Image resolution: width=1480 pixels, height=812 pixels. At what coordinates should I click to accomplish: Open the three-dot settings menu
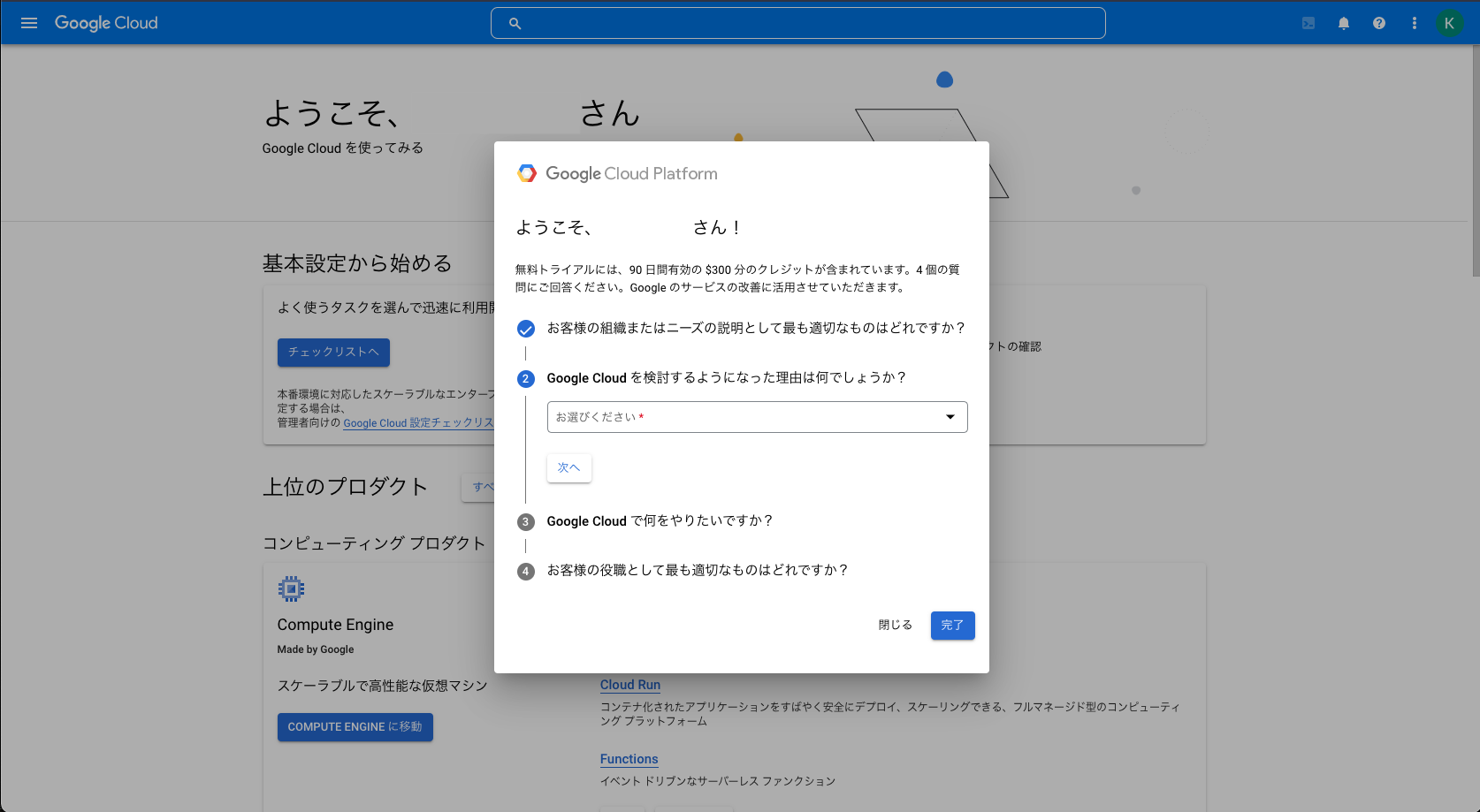(1415, 23)
